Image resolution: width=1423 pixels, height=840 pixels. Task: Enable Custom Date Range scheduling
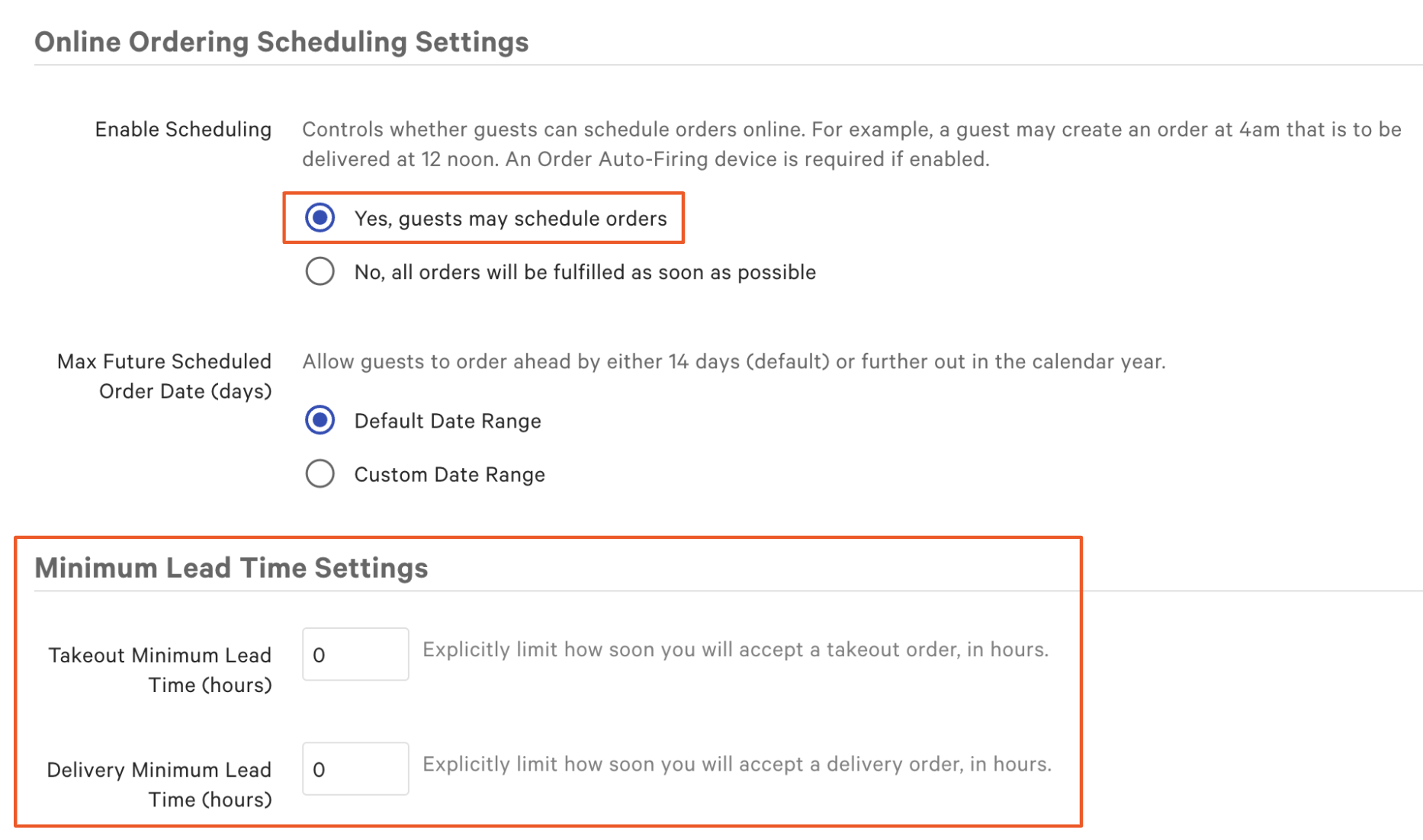pyautogui.click(x=320, y=473)
